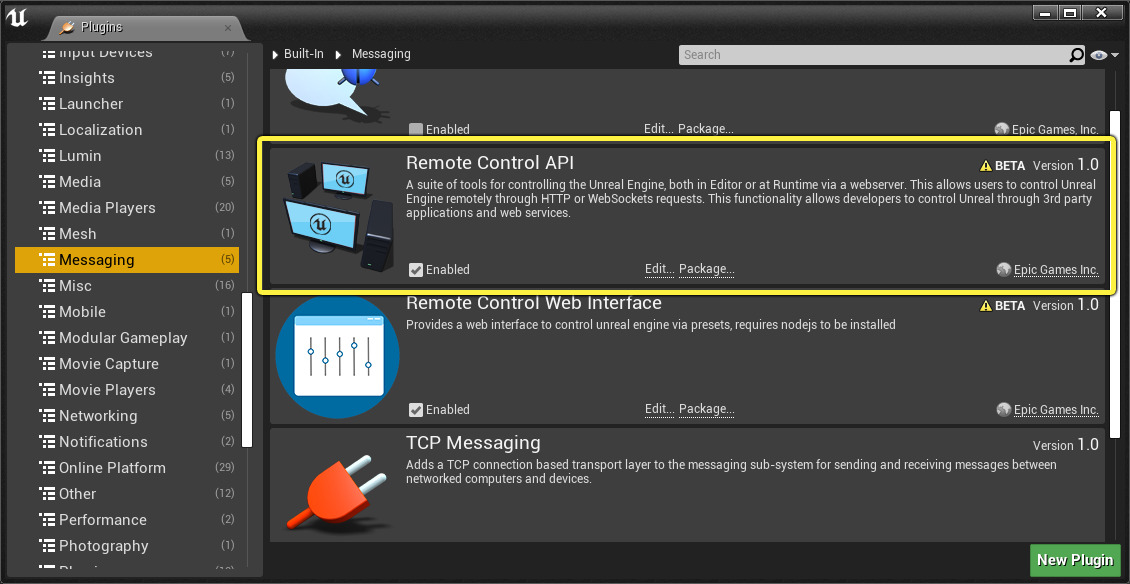Image resolution: width=1130 pixels, height=584 pixels.
Task: Select the Other category
Action: [x=127, y=493]
